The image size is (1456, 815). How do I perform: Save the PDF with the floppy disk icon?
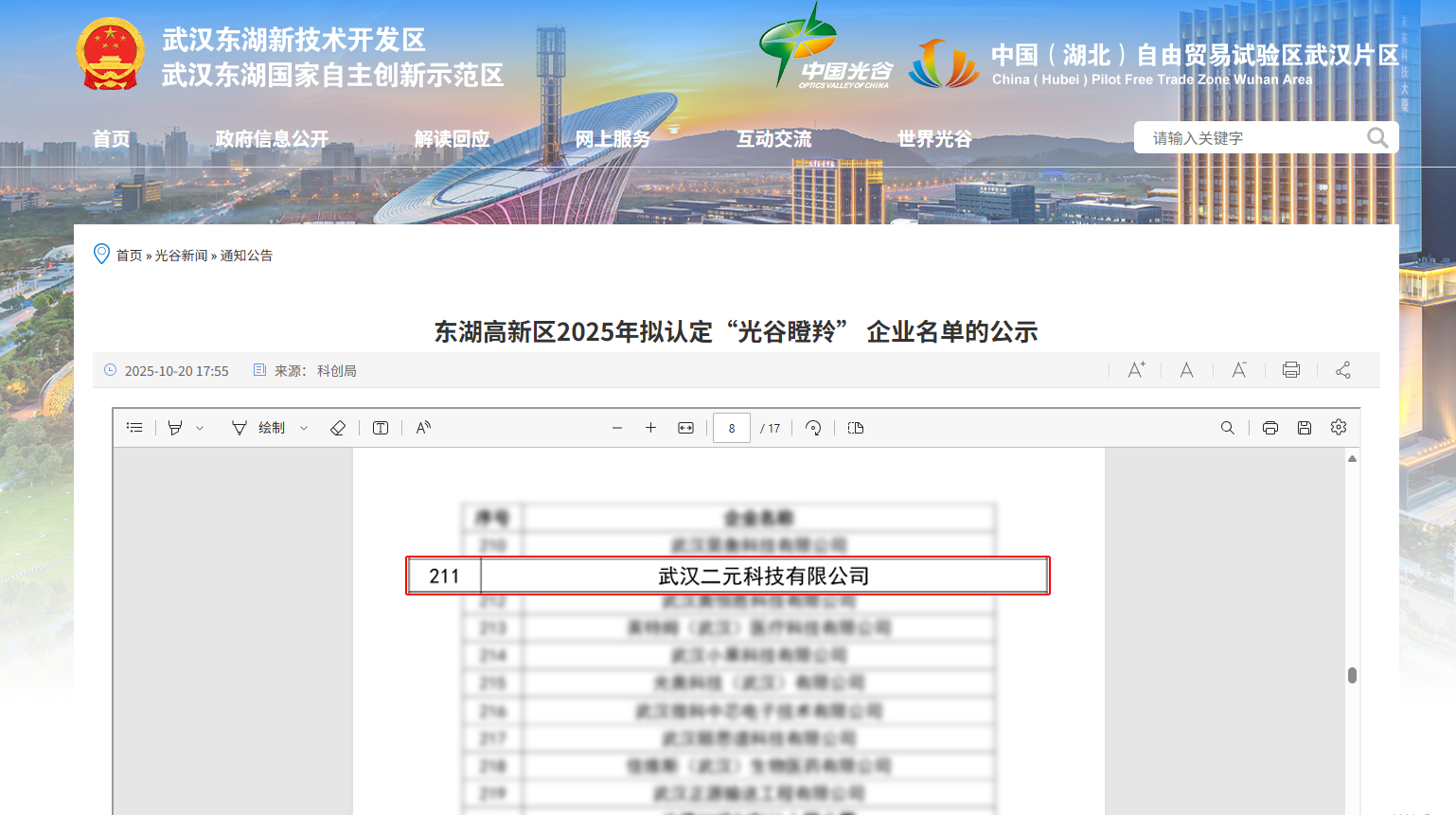coord(1304,428)
